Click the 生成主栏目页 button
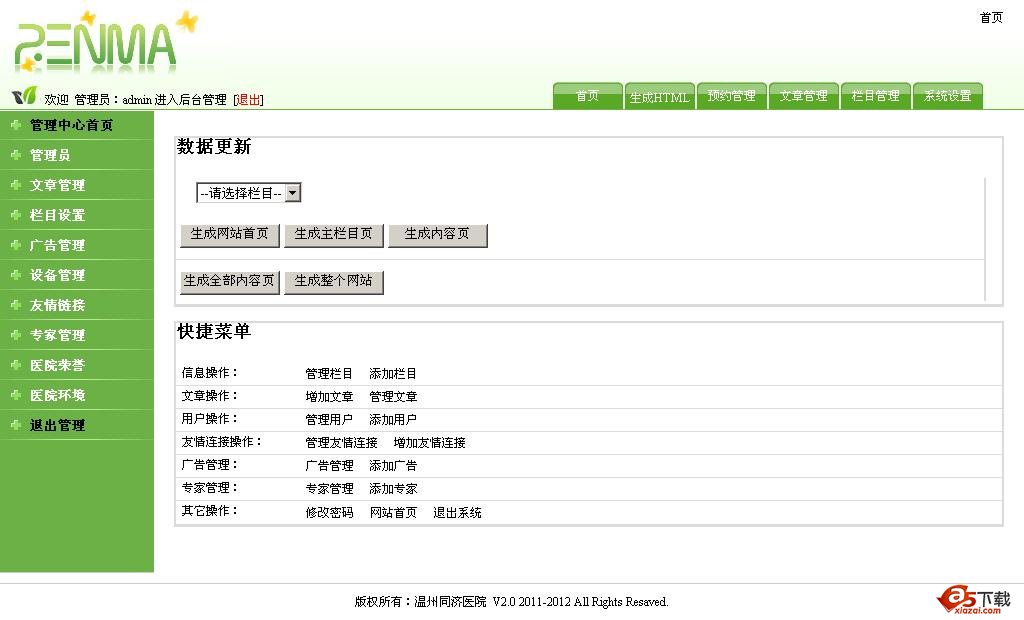 (x=333, y=235)
